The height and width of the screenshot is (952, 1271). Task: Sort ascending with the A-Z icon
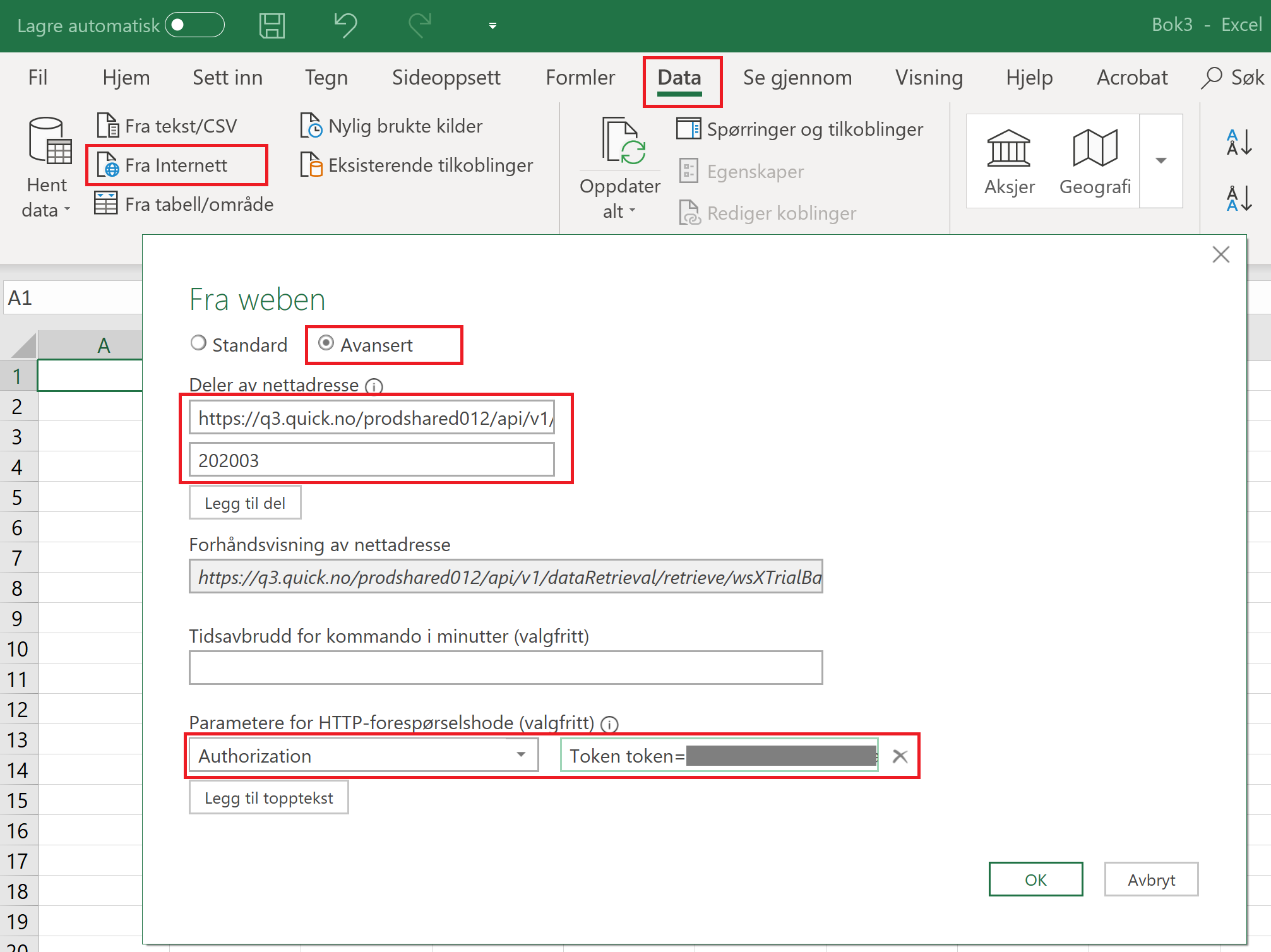(1238, 142)
